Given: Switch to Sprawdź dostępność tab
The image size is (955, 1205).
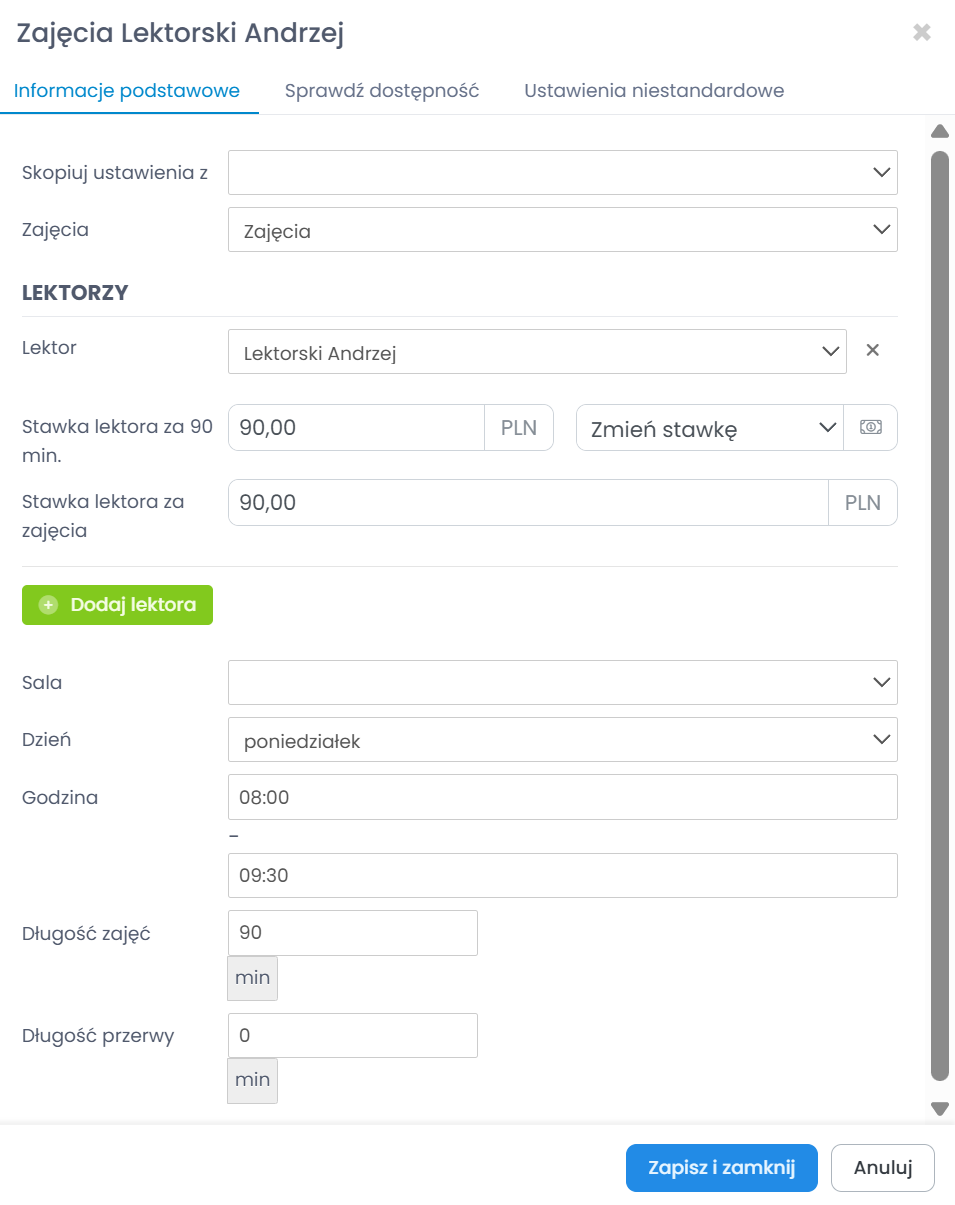Looking at the screenshot, I should click(x=382, y=91).
